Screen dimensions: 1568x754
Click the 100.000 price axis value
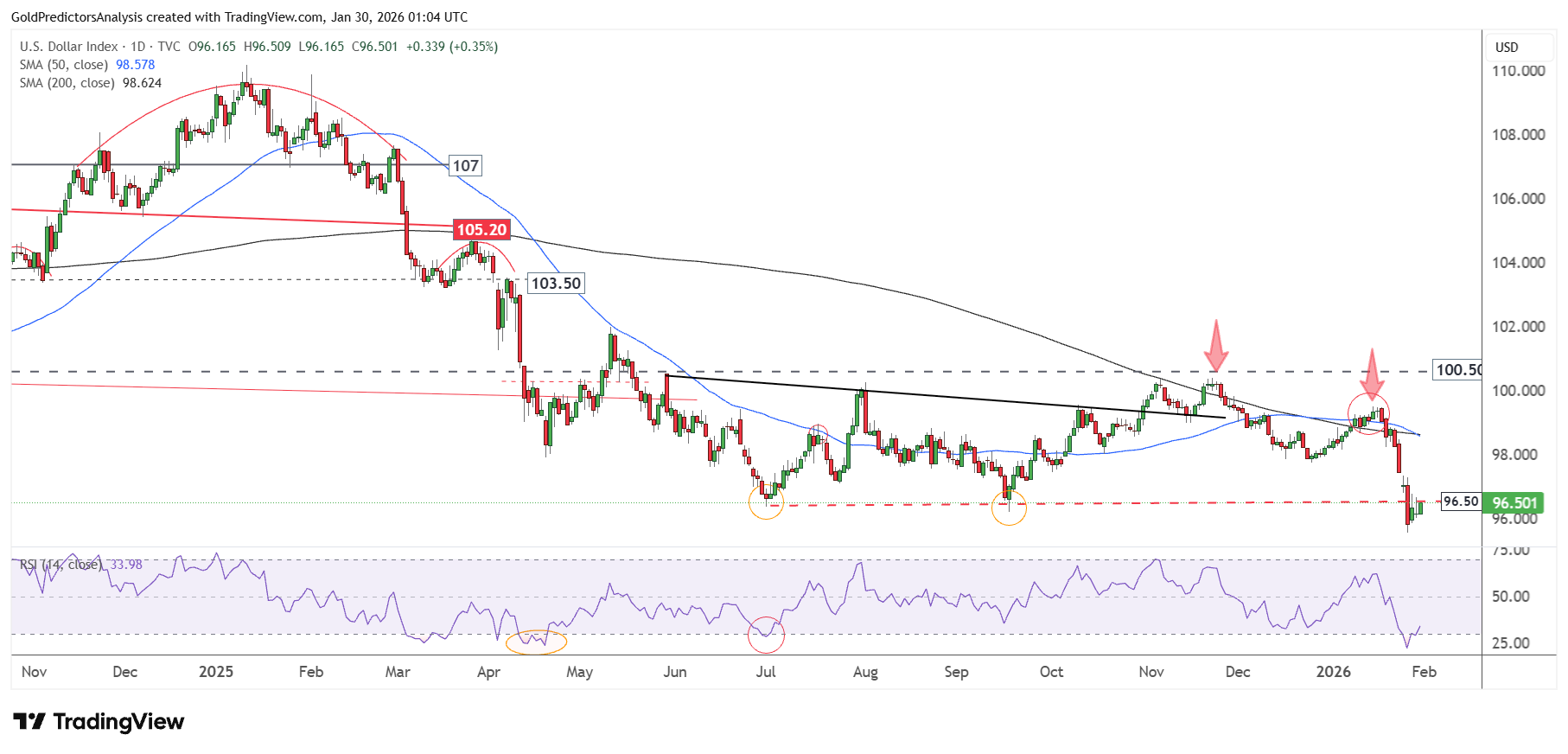1519,391
